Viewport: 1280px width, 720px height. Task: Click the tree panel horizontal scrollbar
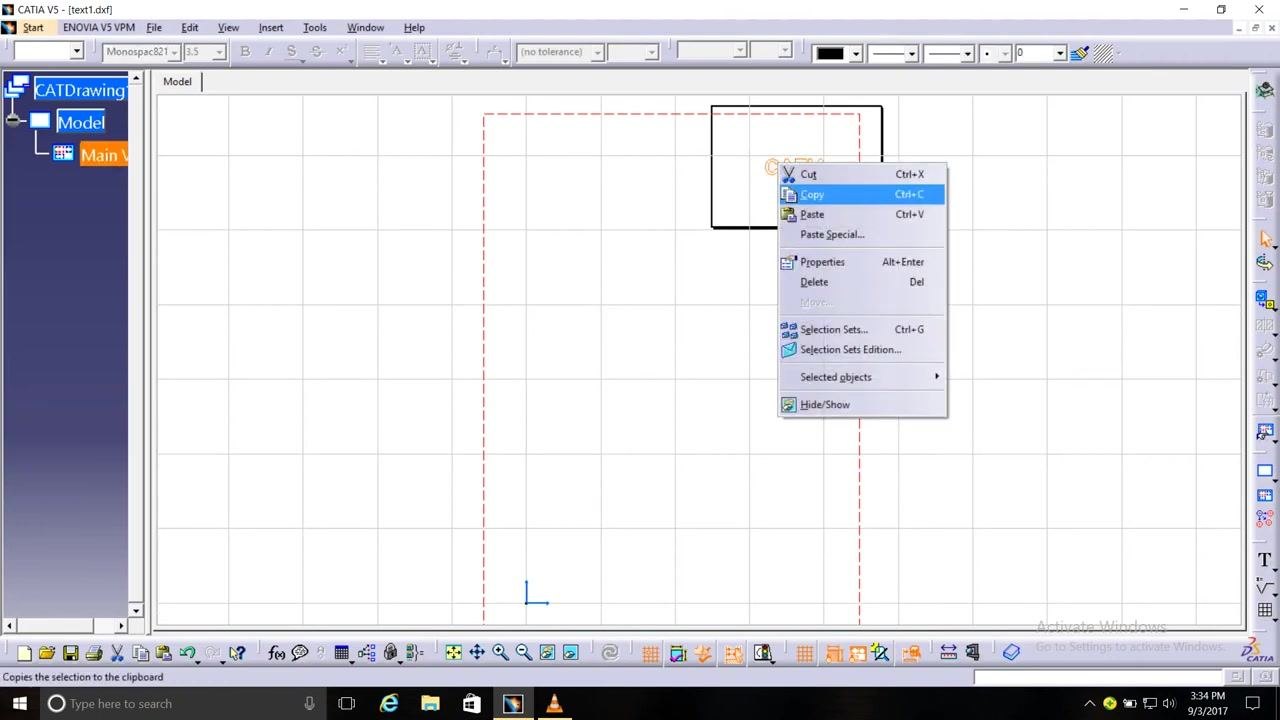coord(65,626)
